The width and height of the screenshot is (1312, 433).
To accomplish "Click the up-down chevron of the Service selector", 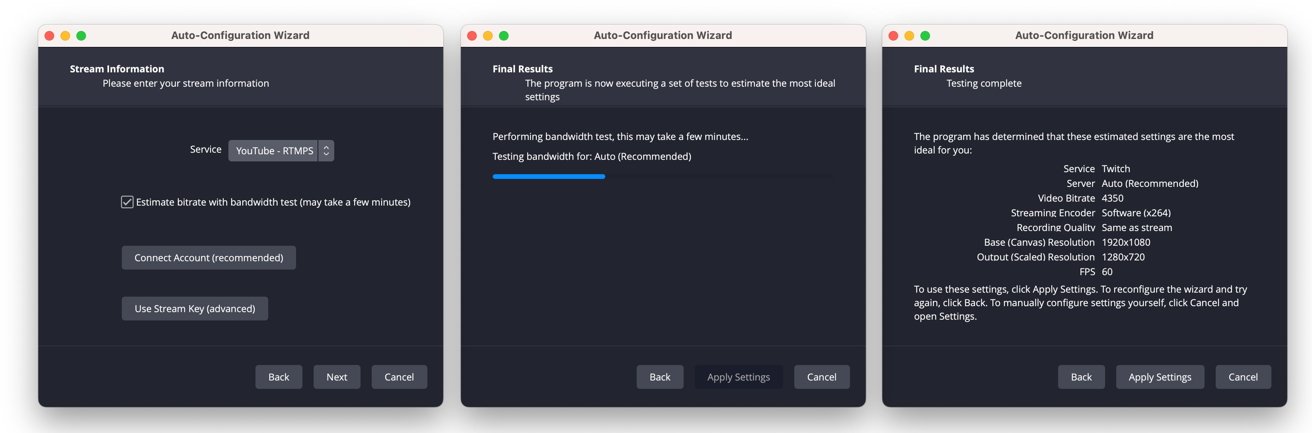I will [x=326, y=151].
